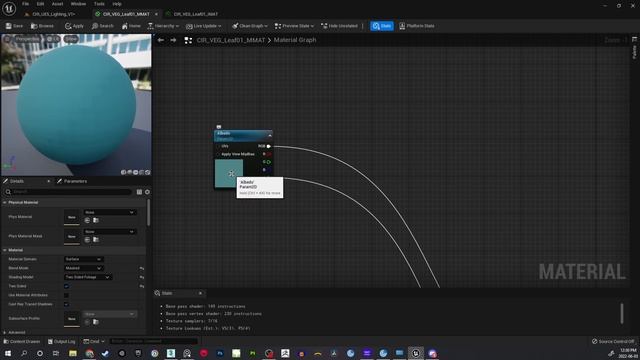Image resolution: width=640 pixels, height=360 pixels.
Task: Click the Albedo node RGB output pin
Action: 269,146
